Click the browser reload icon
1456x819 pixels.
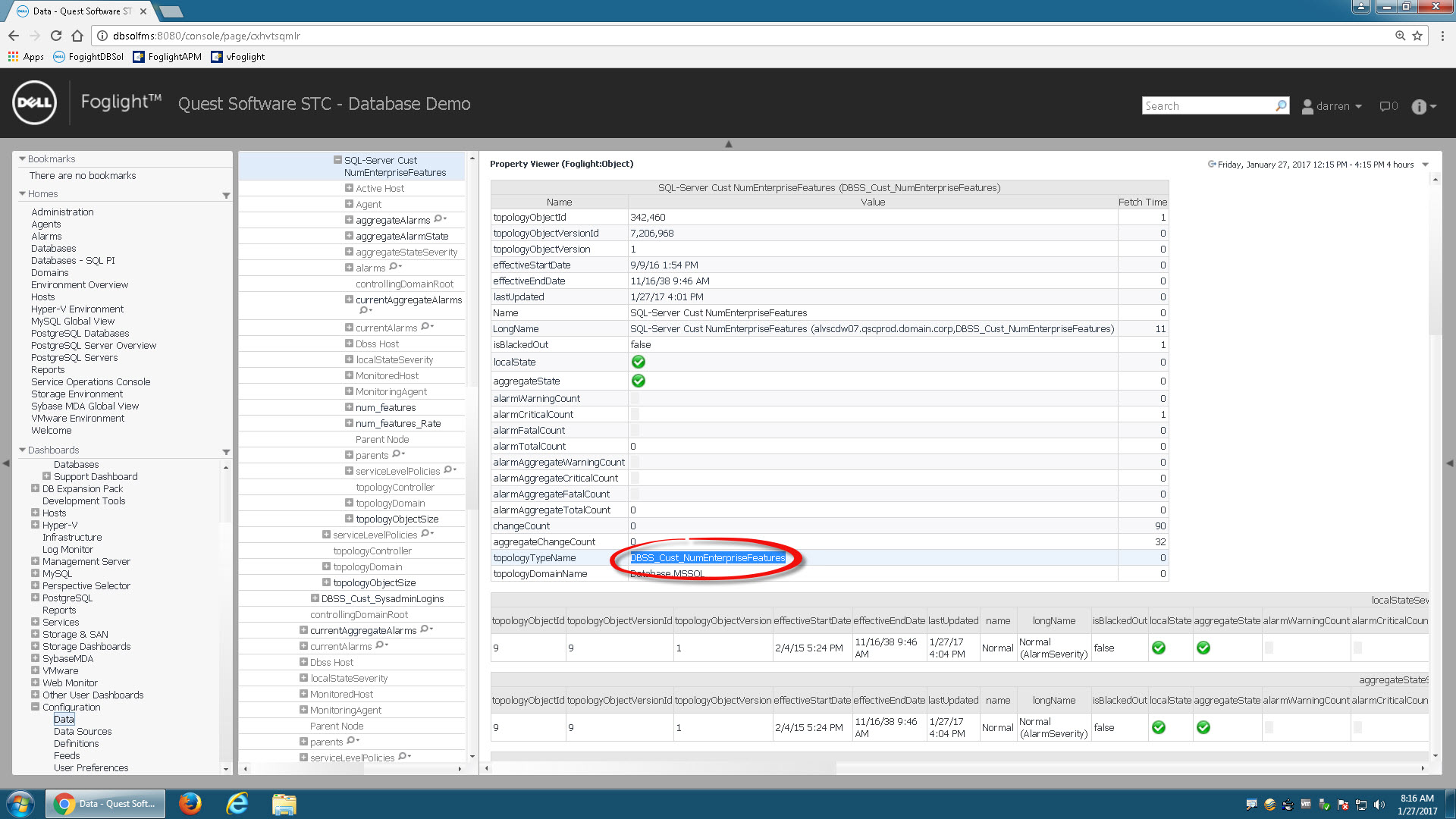56,36
